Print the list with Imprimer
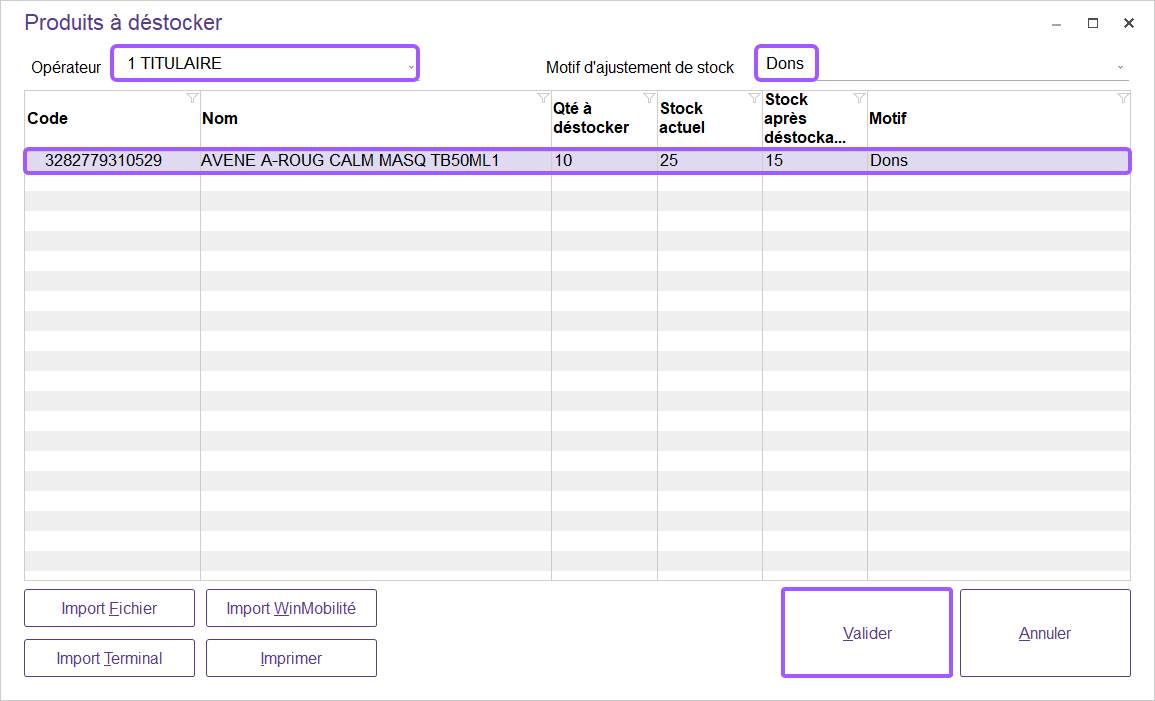Viewport: 1155px width, 701px height. point(291,658)
